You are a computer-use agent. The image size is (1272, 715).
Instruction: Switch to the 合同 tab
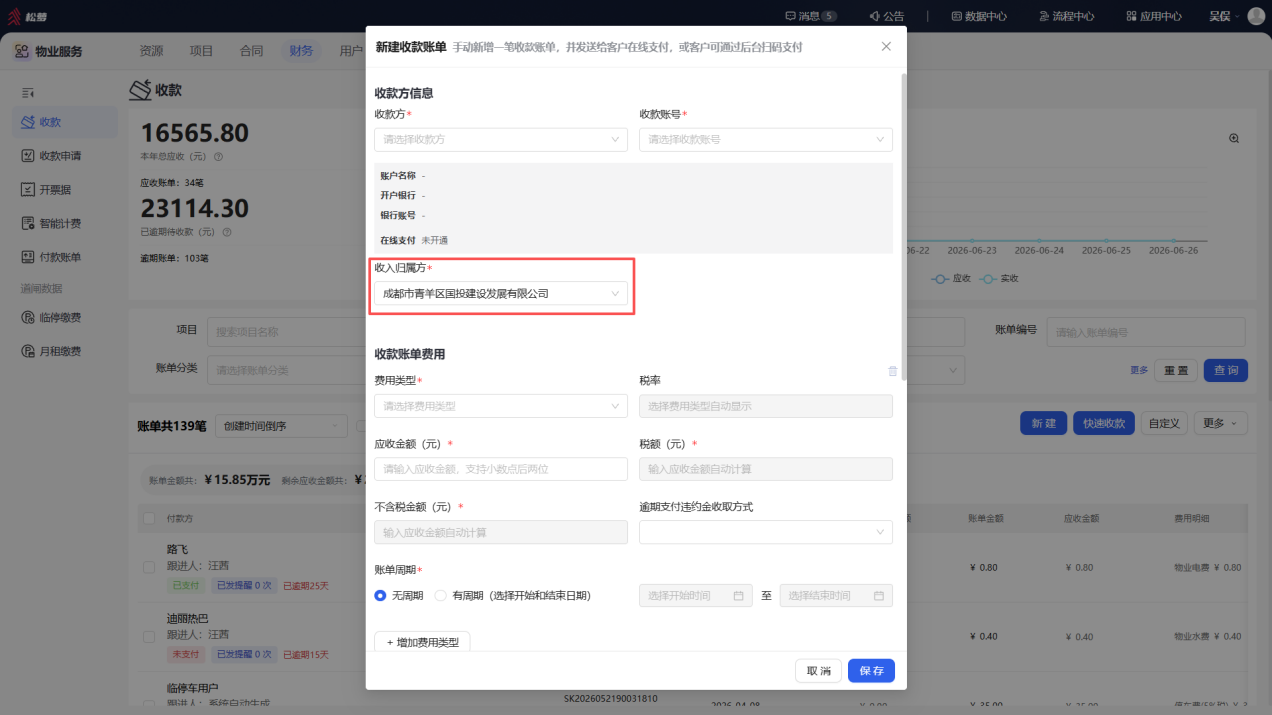pyautogui.click(x=252, y=51)
